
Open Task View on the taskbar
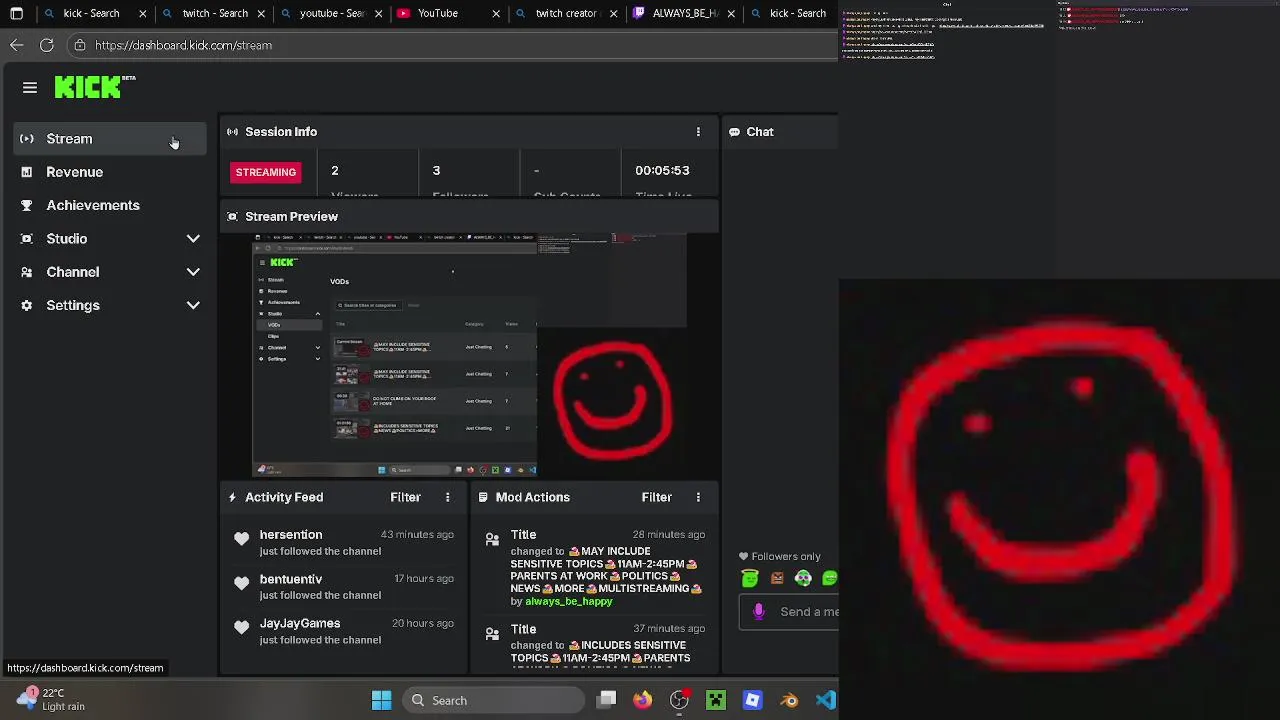coord(607,700)
